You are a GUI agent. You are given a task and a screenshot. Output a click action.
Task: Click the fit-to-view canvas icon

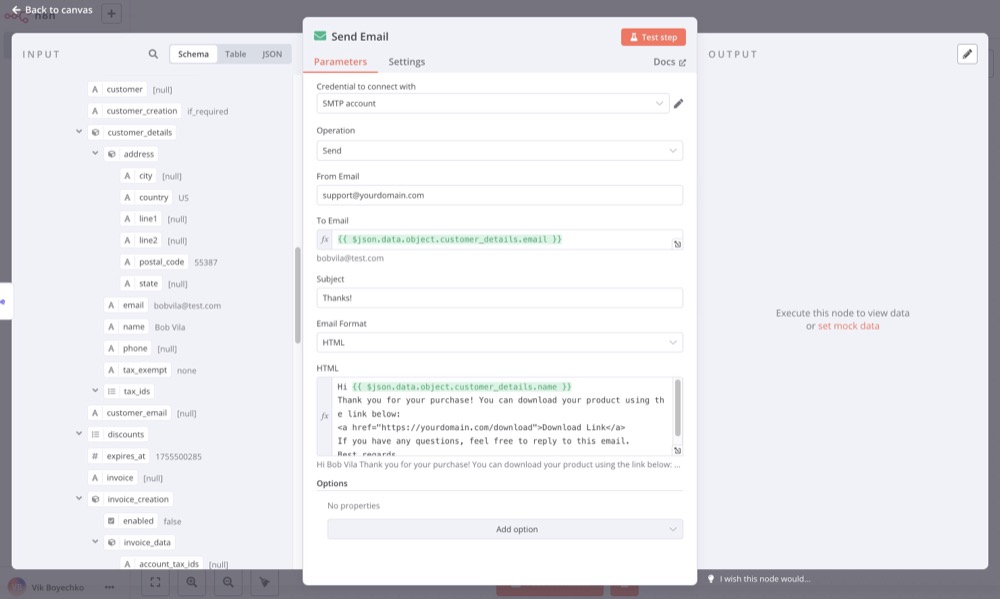point(155,582)
